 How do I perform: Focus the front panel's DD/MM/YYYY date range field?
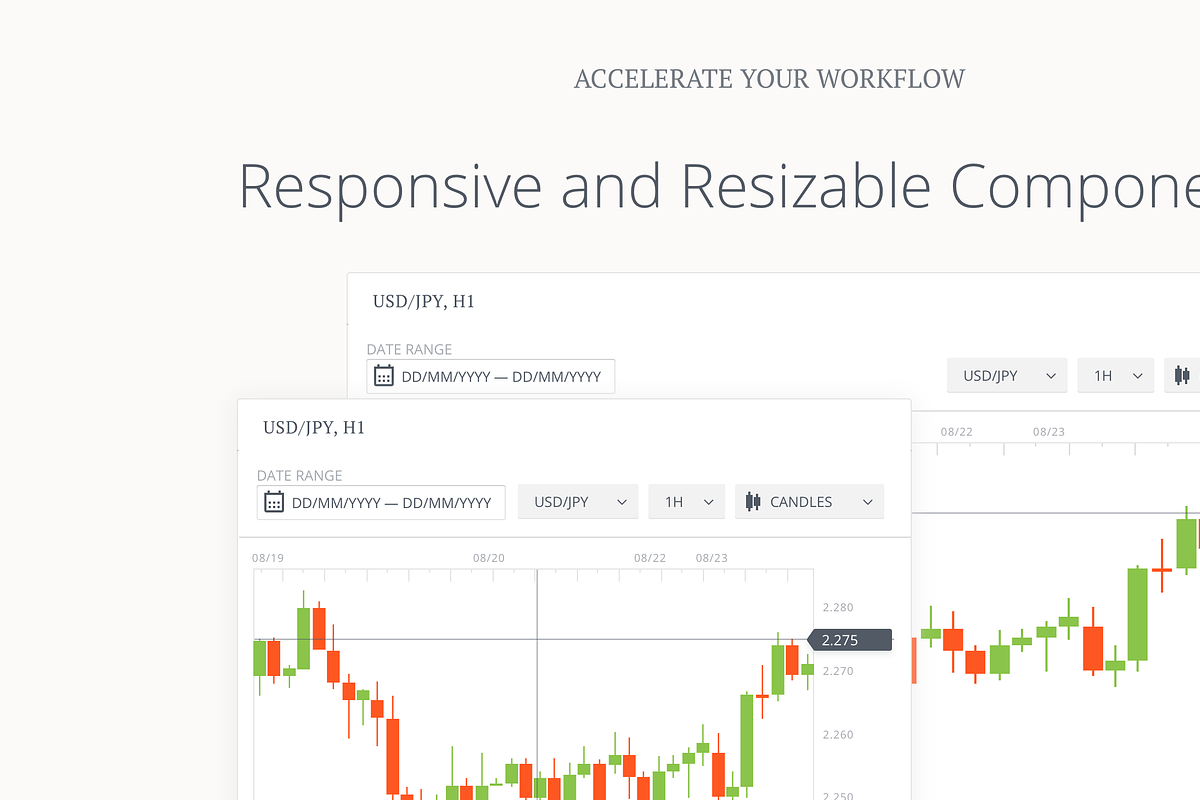391,503
